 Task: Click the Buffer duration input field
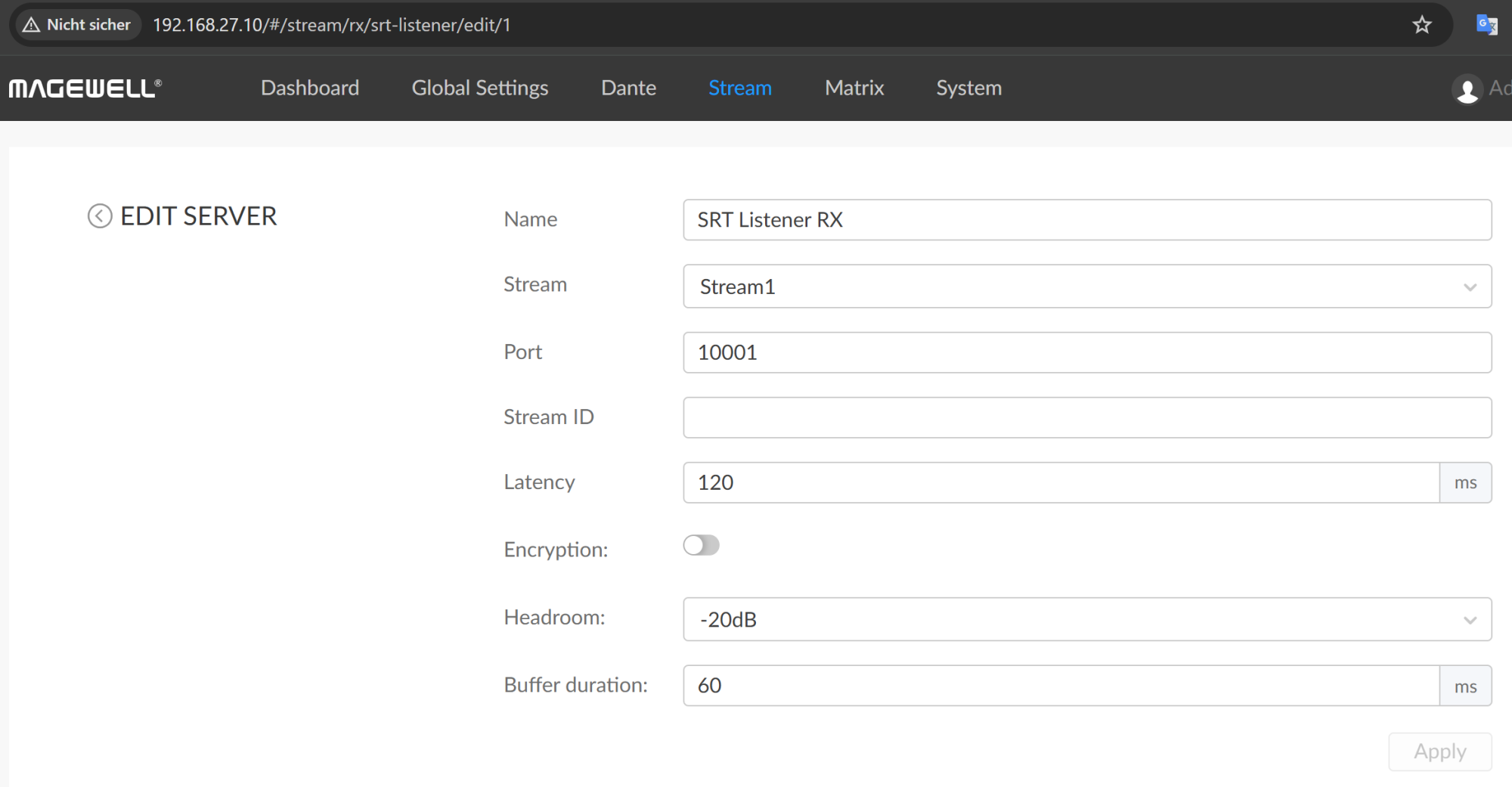point(1061,686)
